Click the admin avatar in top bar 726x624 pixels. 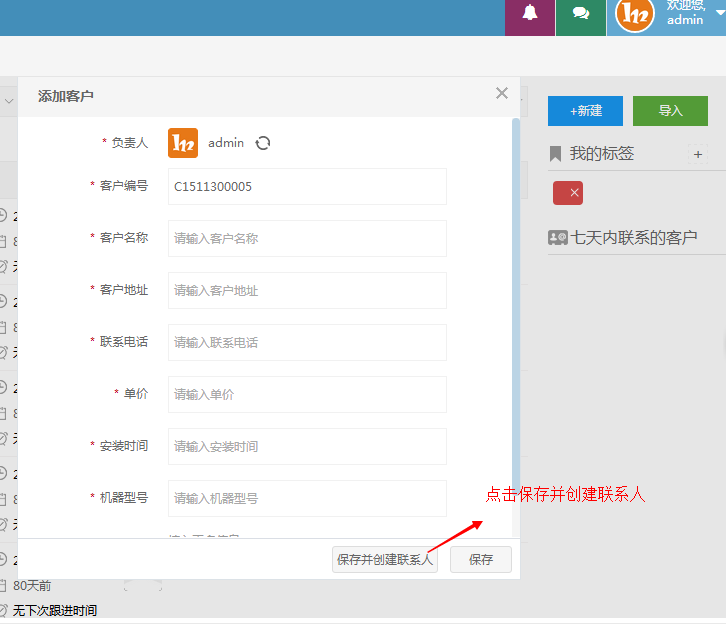(x=634, y=14)
